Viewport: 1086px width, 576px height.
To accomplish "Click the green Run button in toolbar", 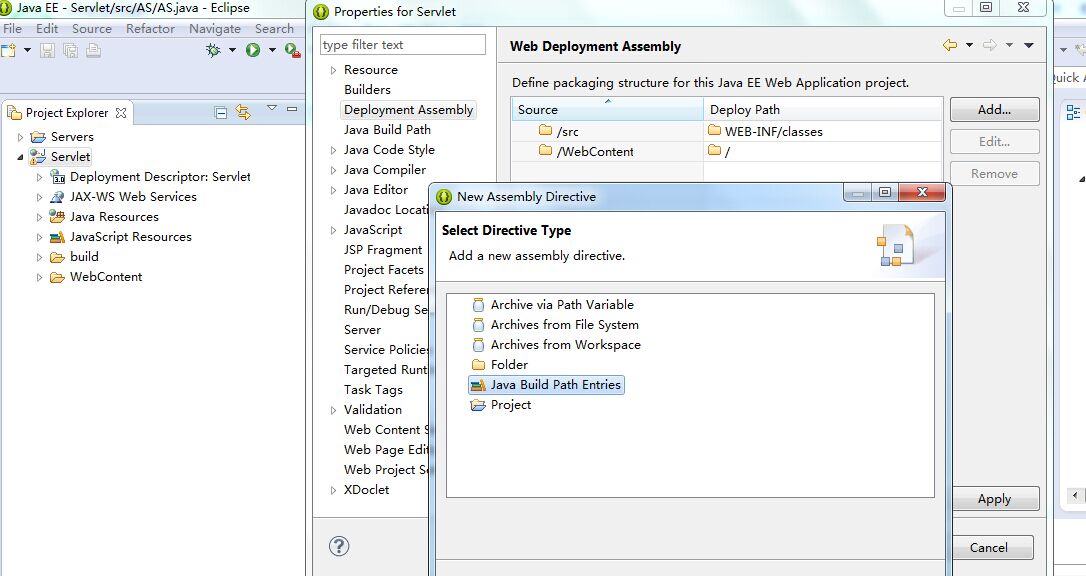I will tap(253, 50).
